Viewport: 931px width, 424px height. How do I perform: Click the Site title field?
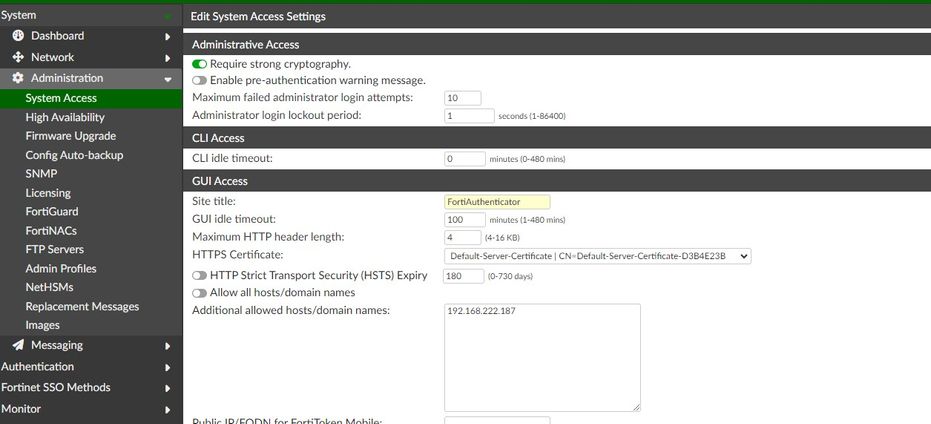tap(497, 202)
